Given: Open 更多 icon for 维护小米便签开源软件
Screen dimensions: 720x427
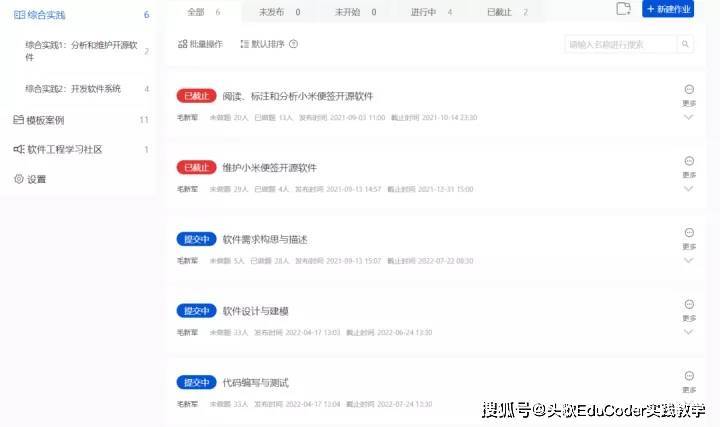Looking at the screenshot, I should point(688,161).
